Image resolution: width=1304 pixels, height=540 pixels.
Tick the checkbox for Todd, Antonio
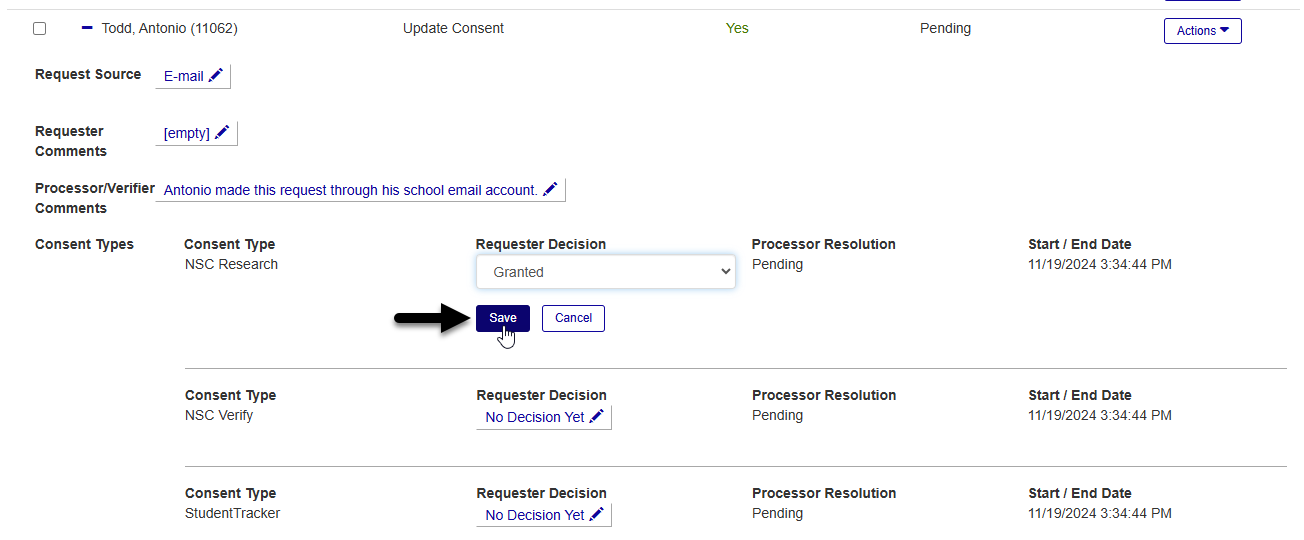(x=40, y=29)
